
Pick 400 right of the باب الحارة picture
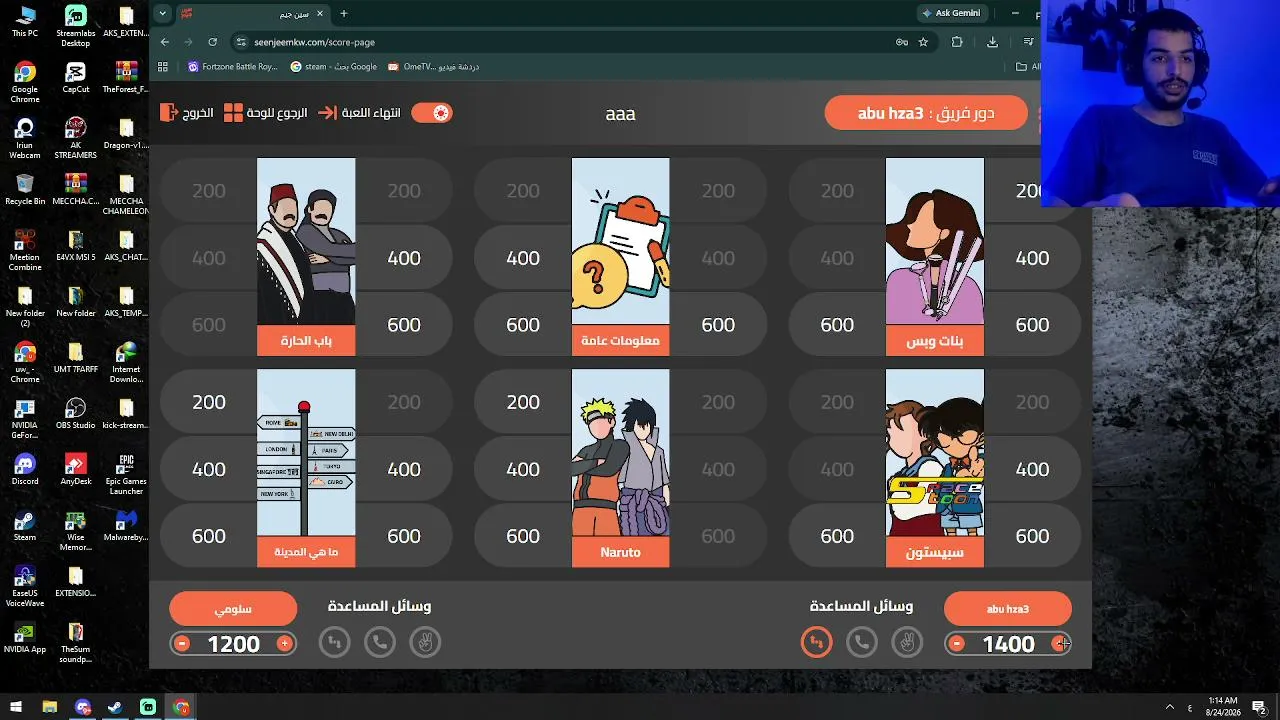click(x=404, y=258)
